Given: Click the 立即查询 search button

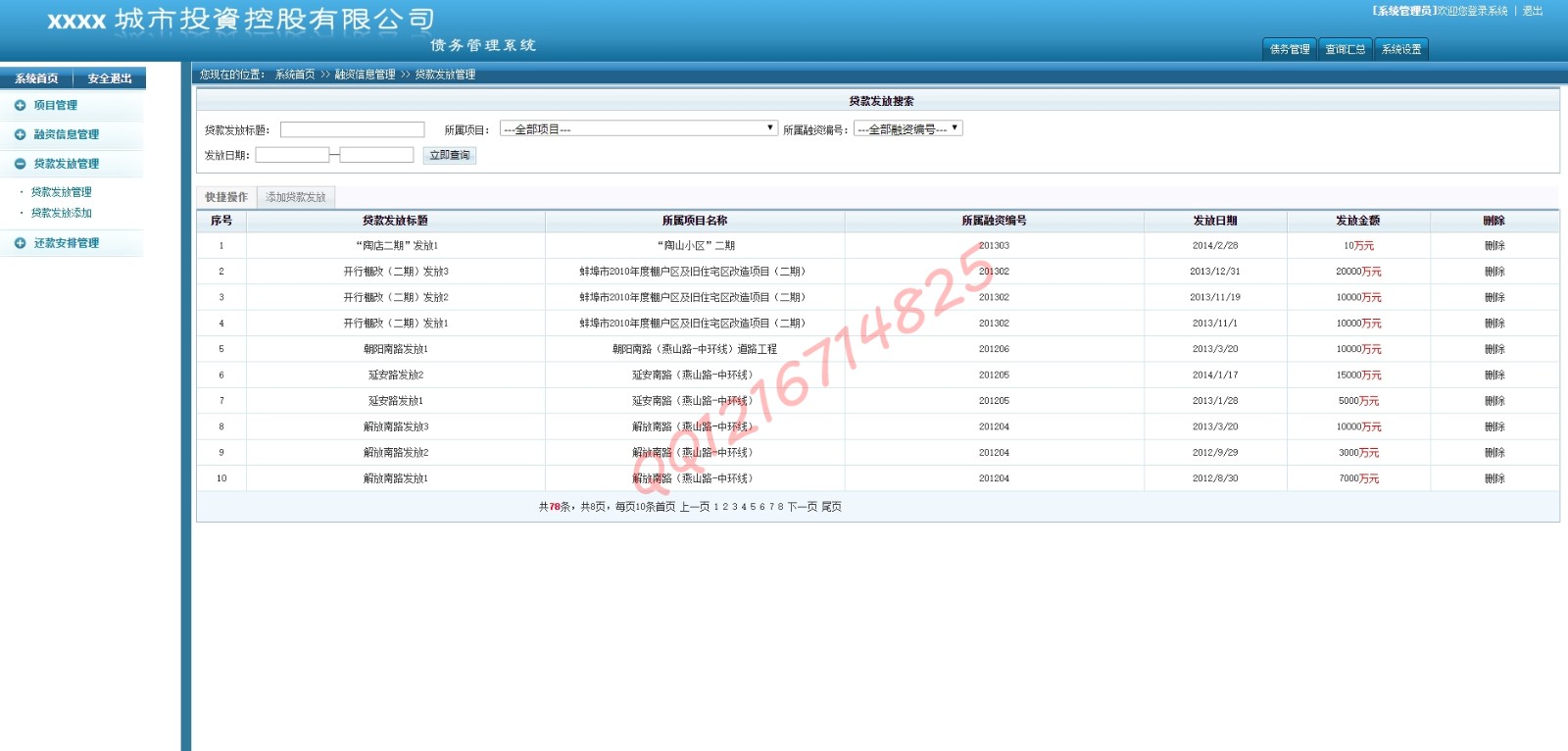Looking at the screenshot, I should click(450, 155).
